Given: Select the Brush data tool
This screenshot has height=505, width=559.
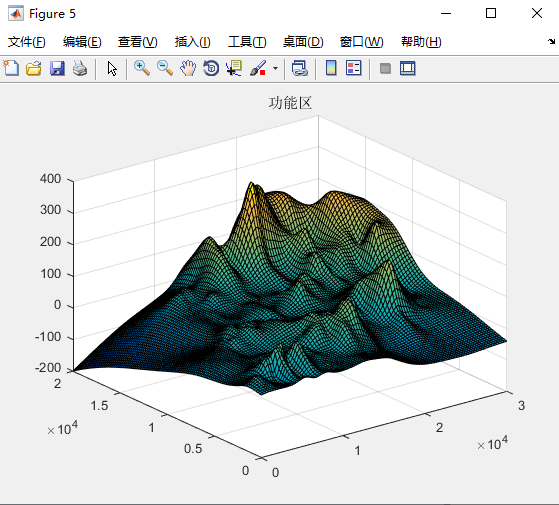Looking at the screenshot, I should tap(258, 68).
